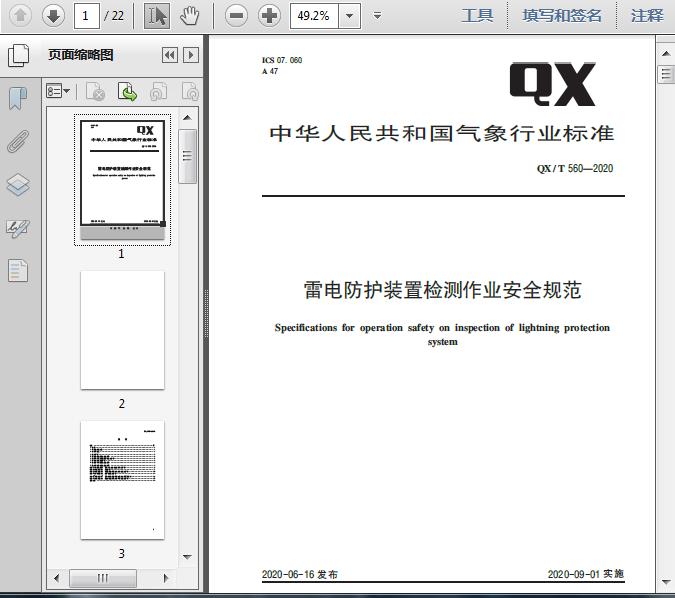The image size is (675, 598).
Task: Click the 49.2% zoom value field
Action: click(x=314, y=16)
